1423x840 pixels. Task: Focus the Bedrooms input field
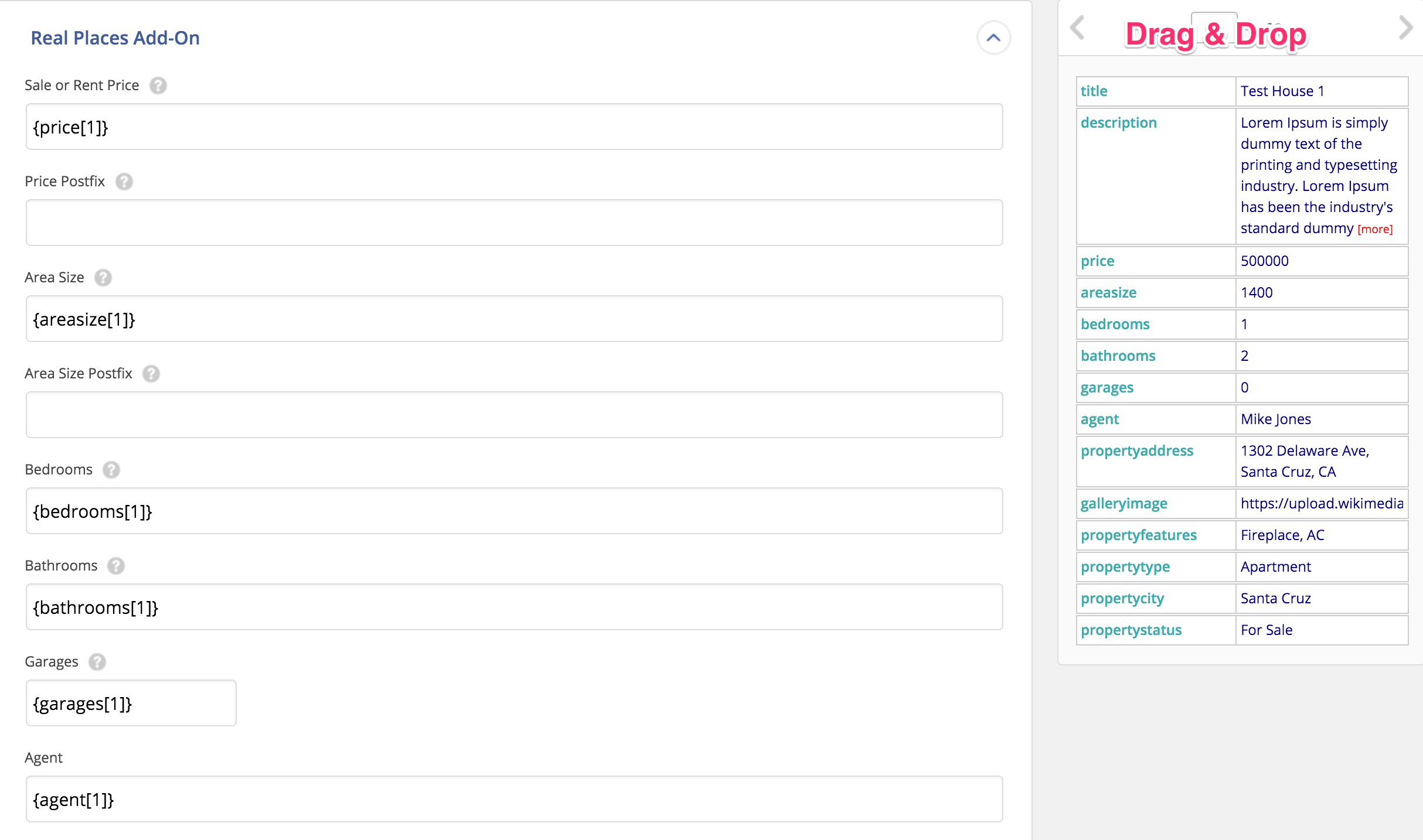click(x=514, y=511)
